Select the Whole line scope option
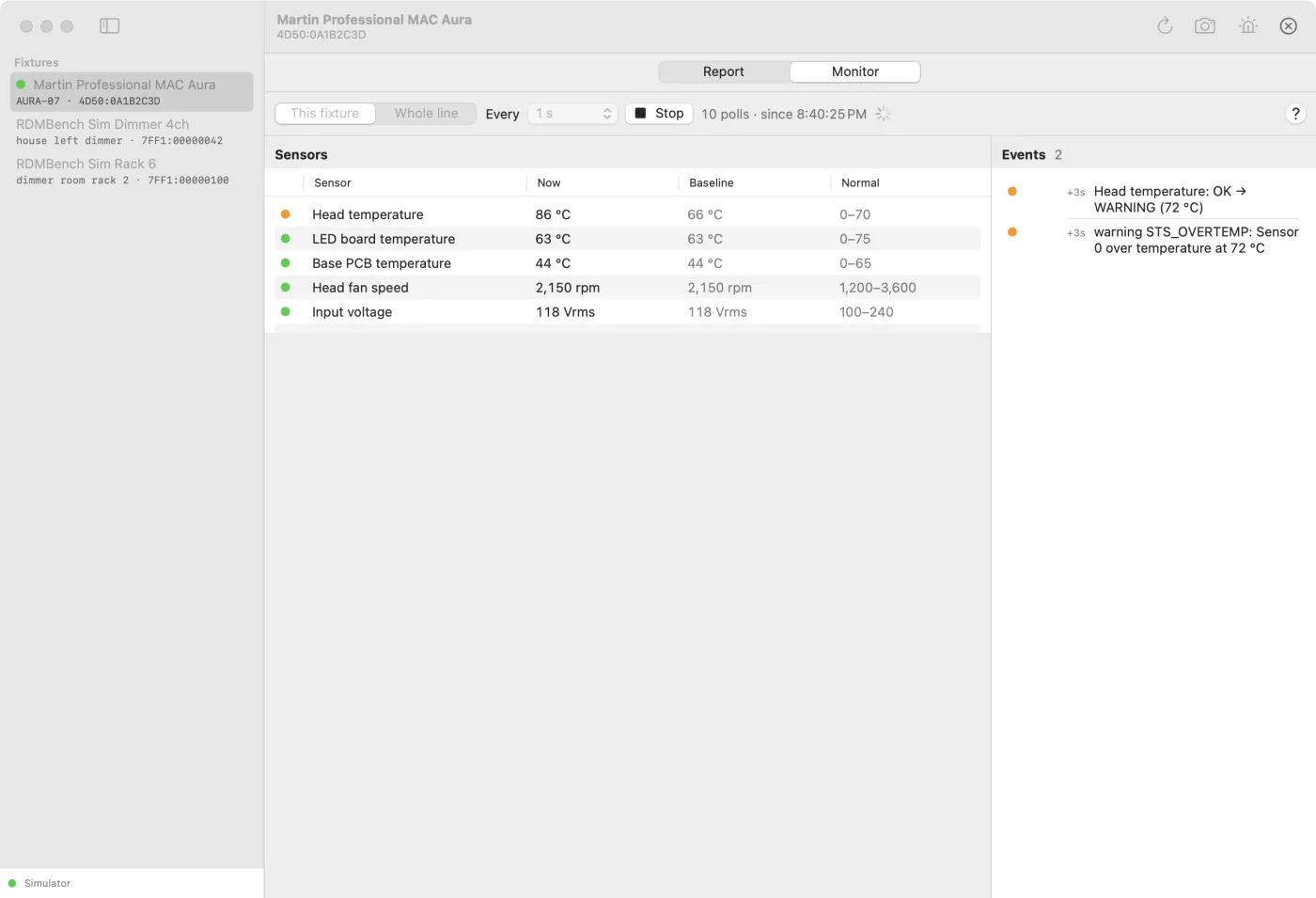The image size is (1316, 898). [427, 114]
